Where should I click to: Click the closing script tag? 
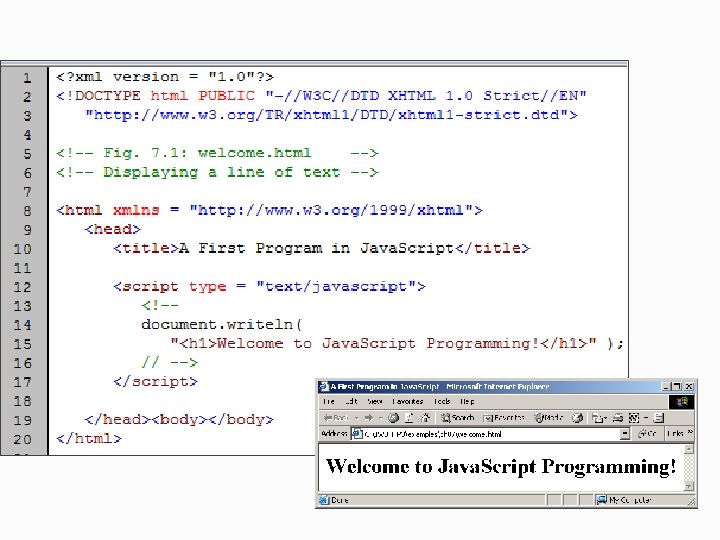(x=156, y=382)
